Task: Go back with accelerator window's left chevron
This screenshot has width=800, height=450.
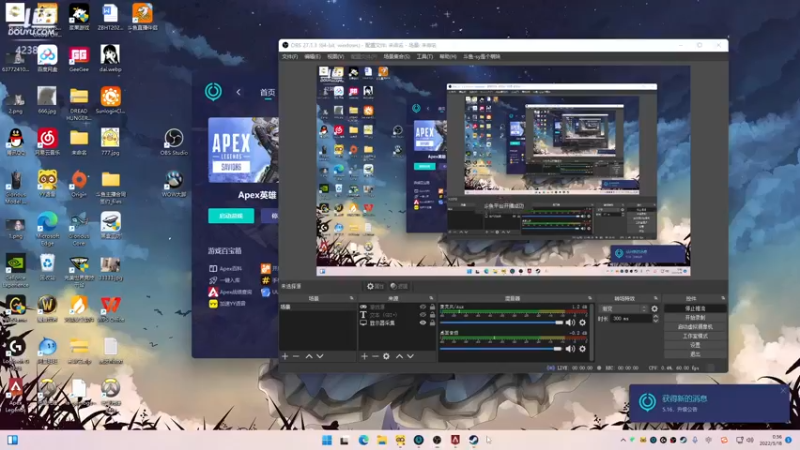Action: click(x=238, y=92)
